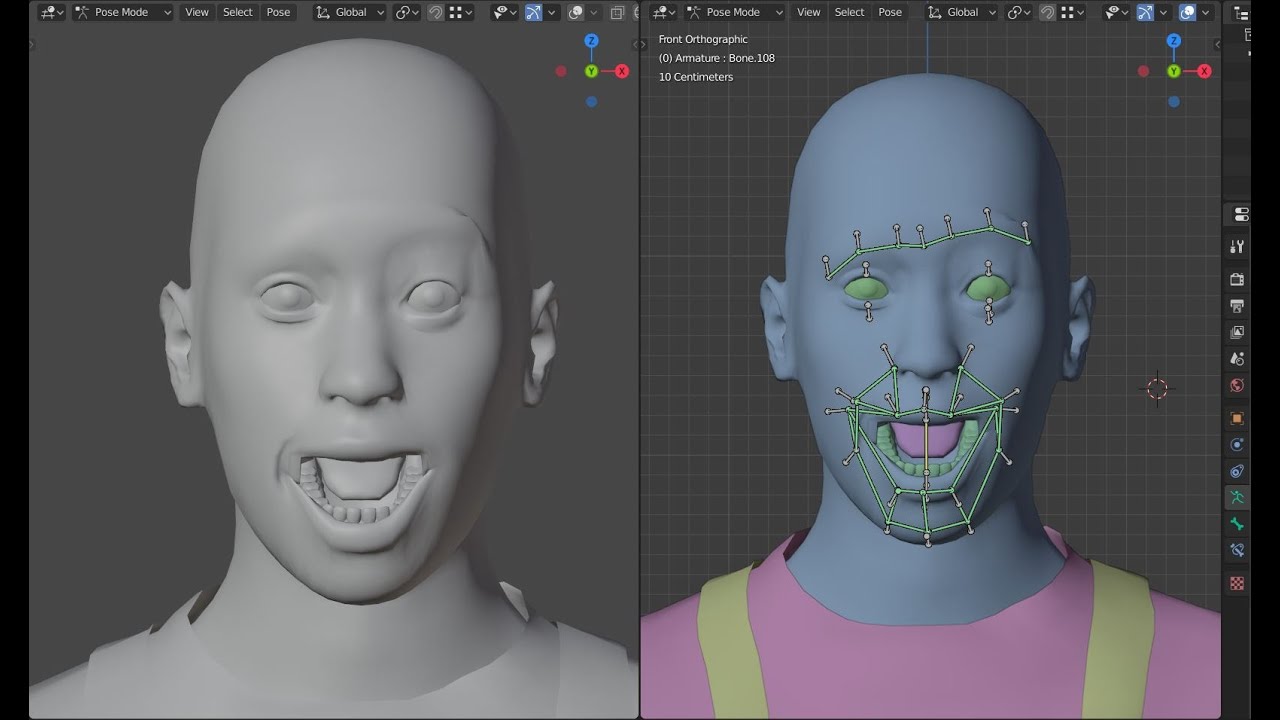Click the blue Z axis gizmo in left viewport
The height and width of the screenshot is (720, 1280).
pos(591,41)
